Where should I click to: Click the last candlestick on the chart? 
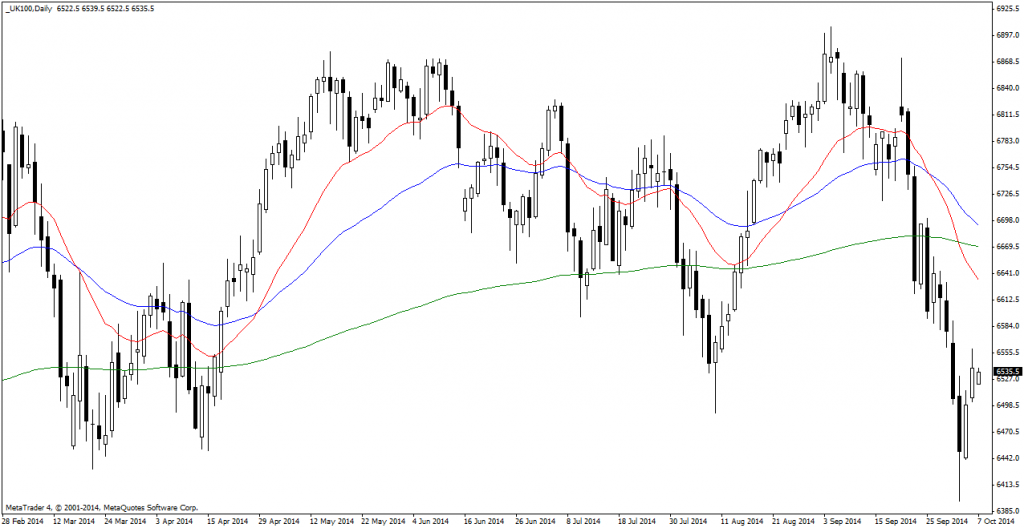coord(978,376)
